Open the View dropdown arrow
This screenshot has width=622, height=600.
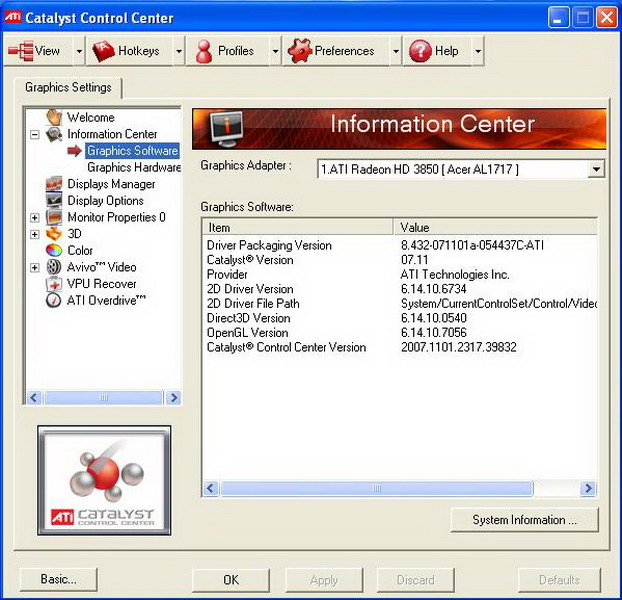pos(79,51)
